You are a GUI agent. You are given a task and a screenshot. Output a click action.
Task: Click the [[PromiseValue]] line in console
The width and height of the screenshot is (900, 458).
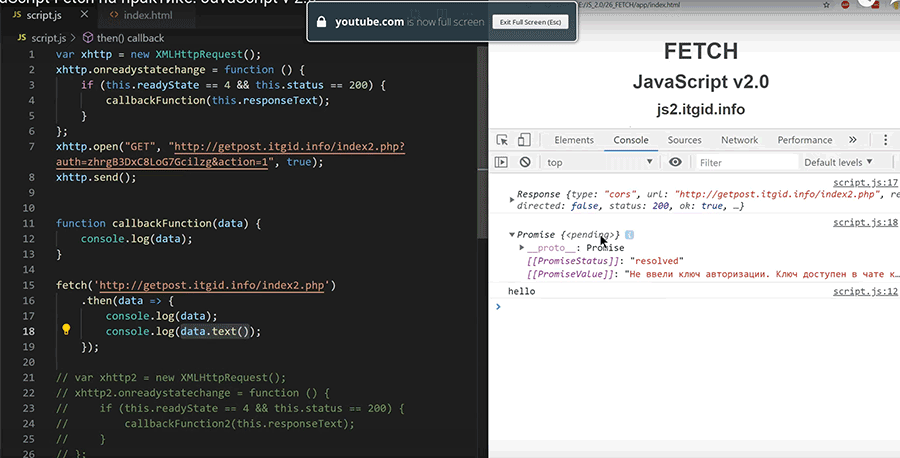[713, 274]
